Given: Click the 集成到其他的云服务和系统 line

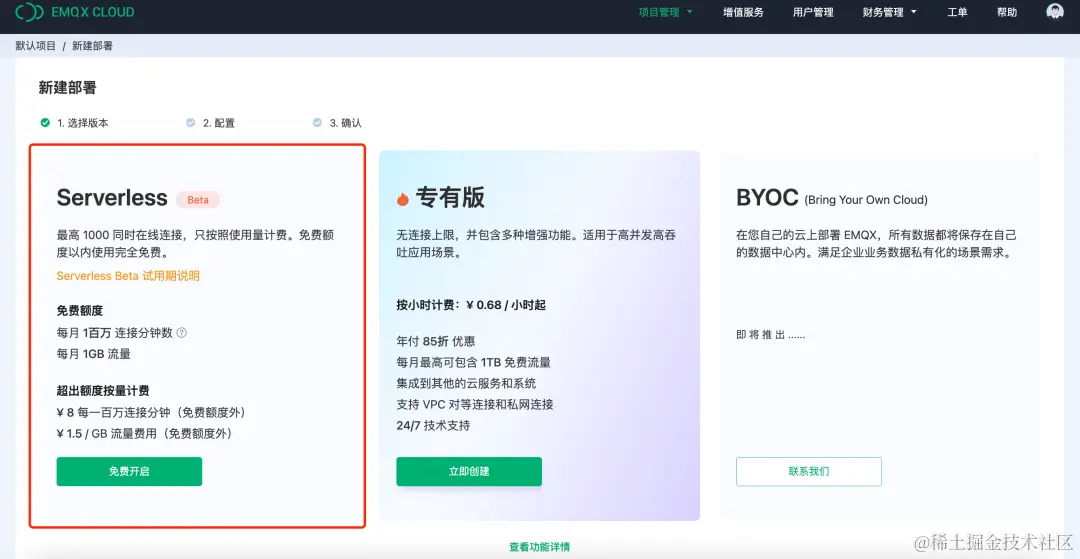Looking at the screenshot, I should coord(466,383).
